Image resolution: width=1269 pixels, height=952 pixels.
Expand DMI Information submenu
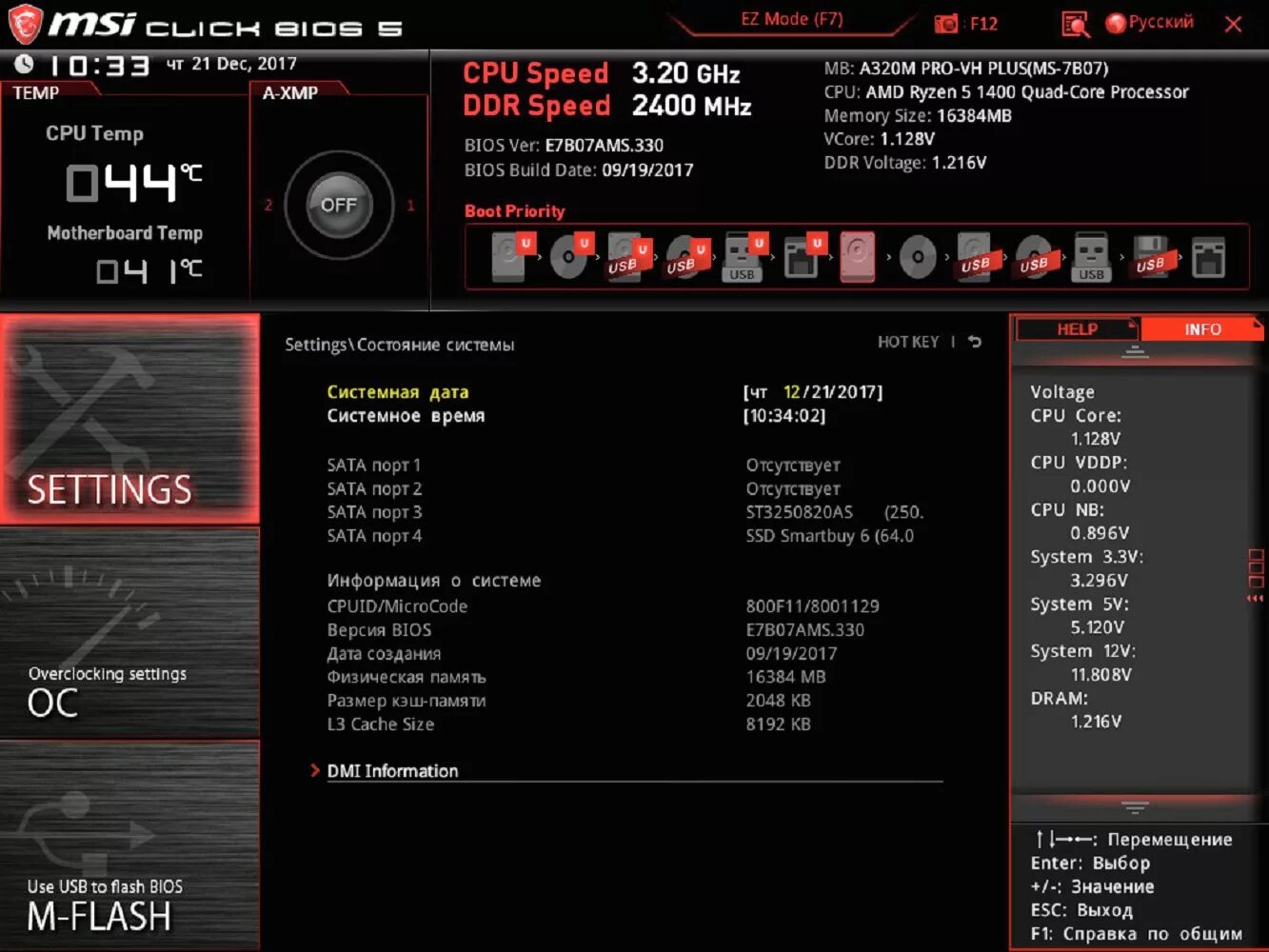point(392,771)
